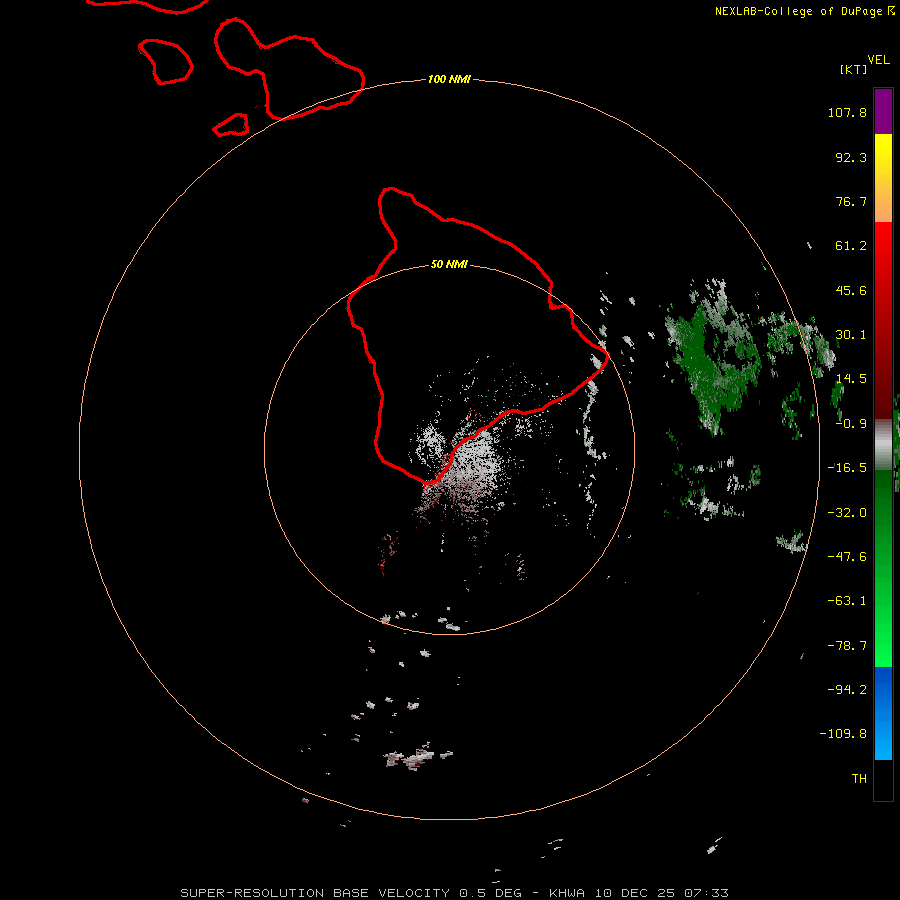Click the 100 NMI range ring label
The width and height of the screenshot is (900, 900).
(x=449, y=79)
